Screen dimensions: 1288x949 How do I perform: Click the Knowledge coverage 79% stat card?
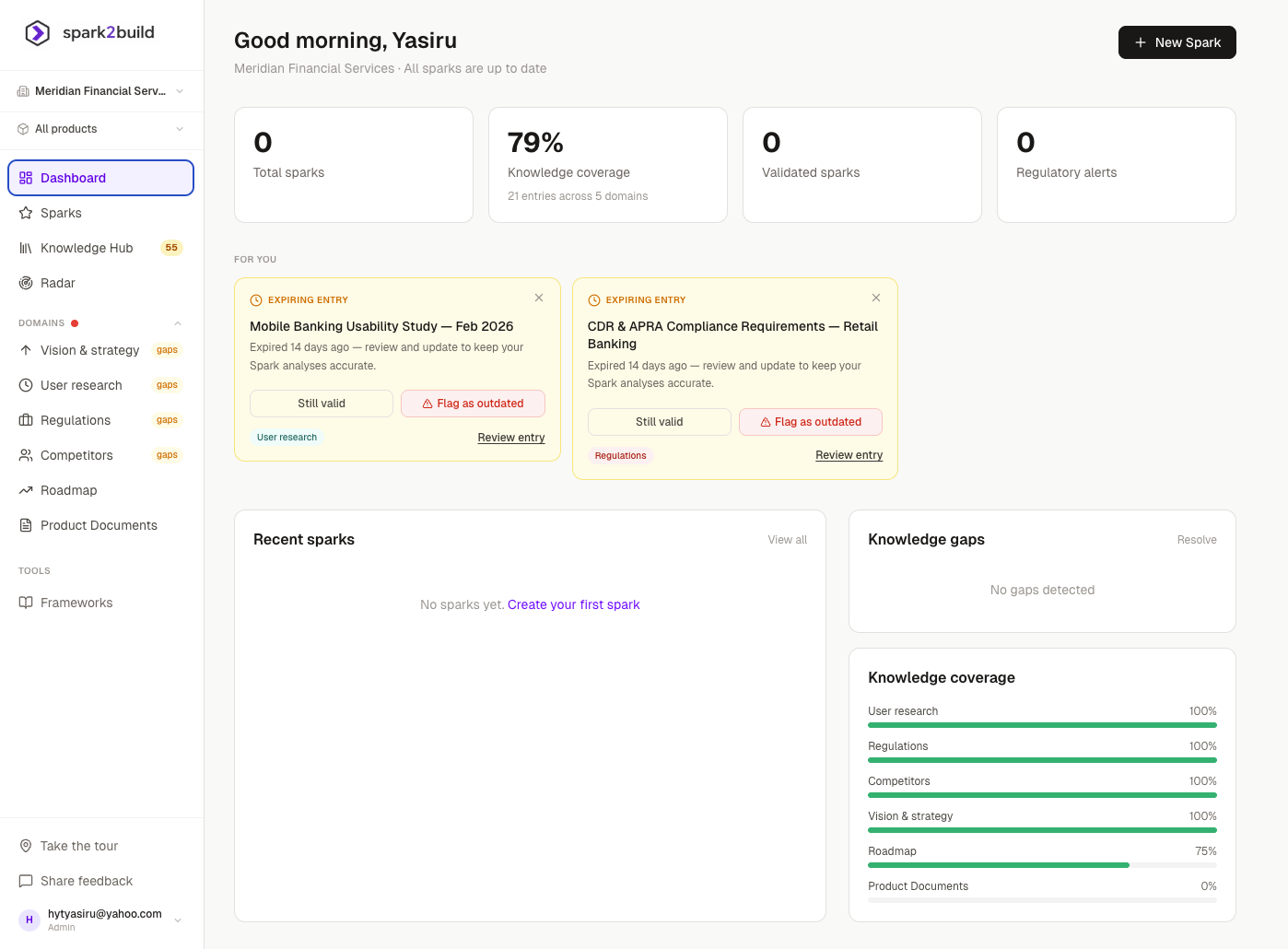click(x=607, y=165)
